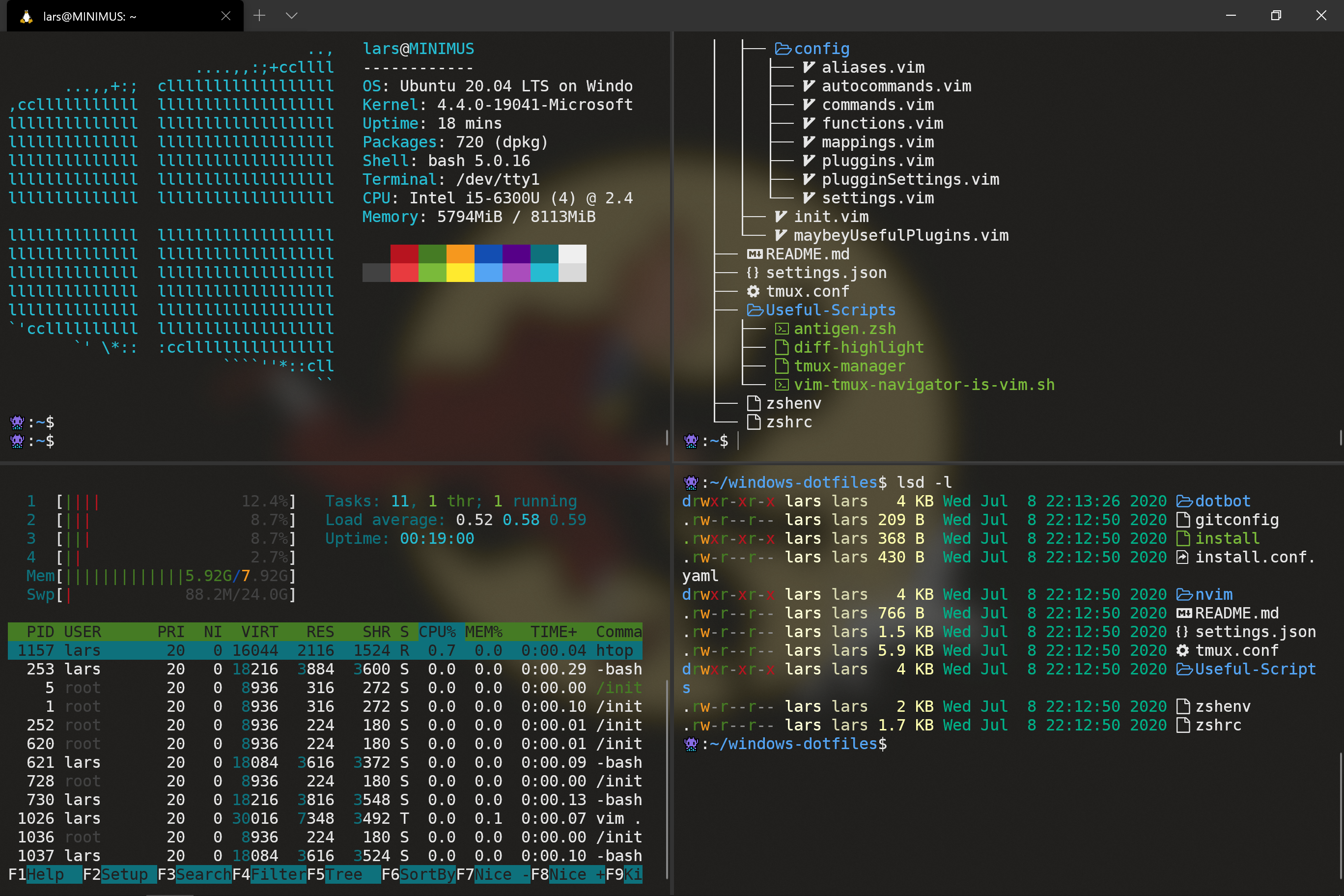Click the htop Swp usage meter
The image size is (1344, 896).
coord(161,595)
